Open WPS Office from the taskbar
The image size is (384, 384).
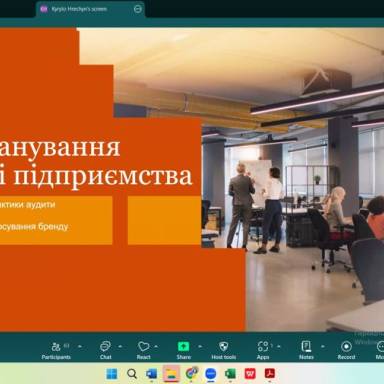tap(250, 374)
